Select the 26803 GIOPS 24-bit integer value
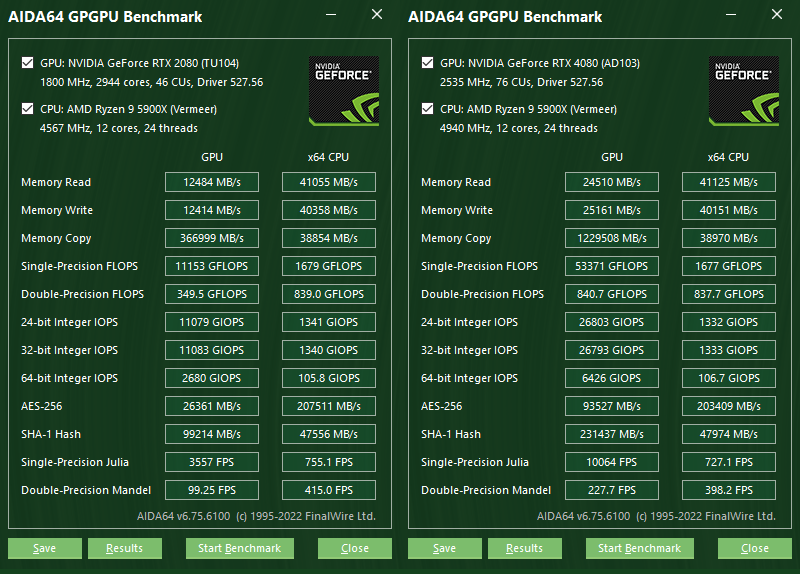 click(x=612, y=322)
